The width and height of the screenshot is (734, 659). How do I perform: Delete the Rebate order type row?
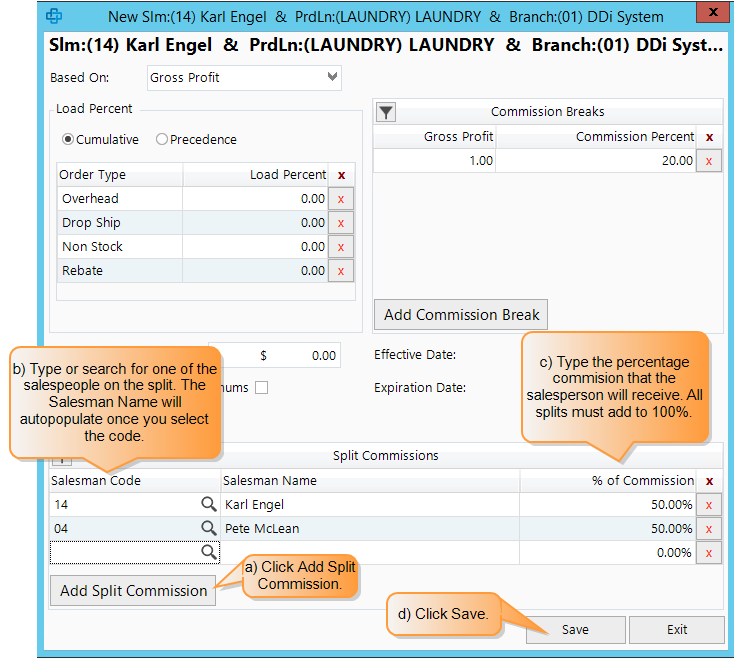341,271
